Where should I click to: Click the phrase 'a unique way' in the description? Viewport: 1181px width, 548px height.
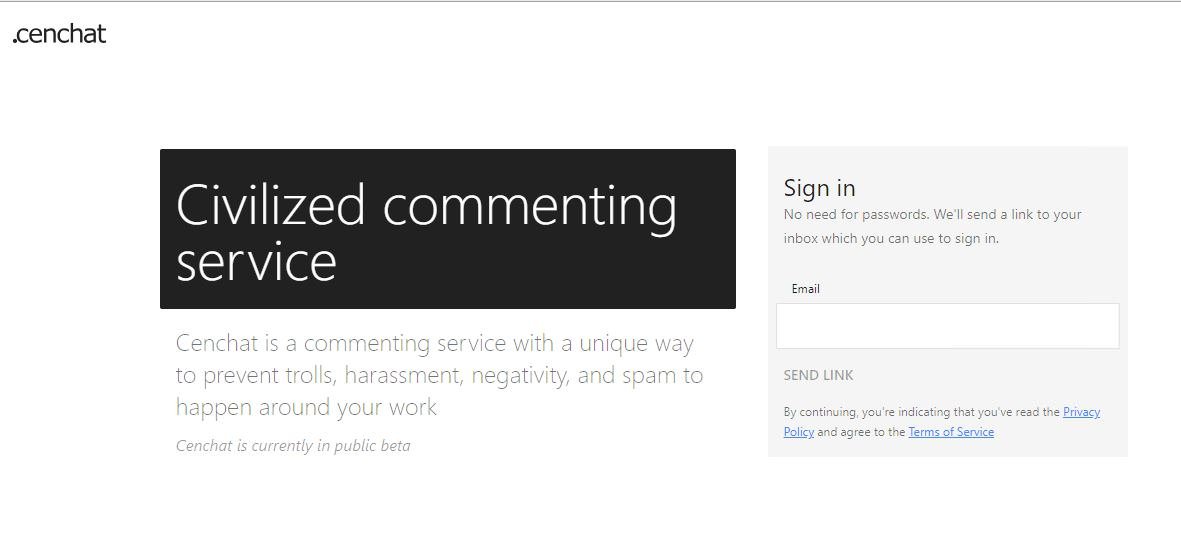(626, 343)
